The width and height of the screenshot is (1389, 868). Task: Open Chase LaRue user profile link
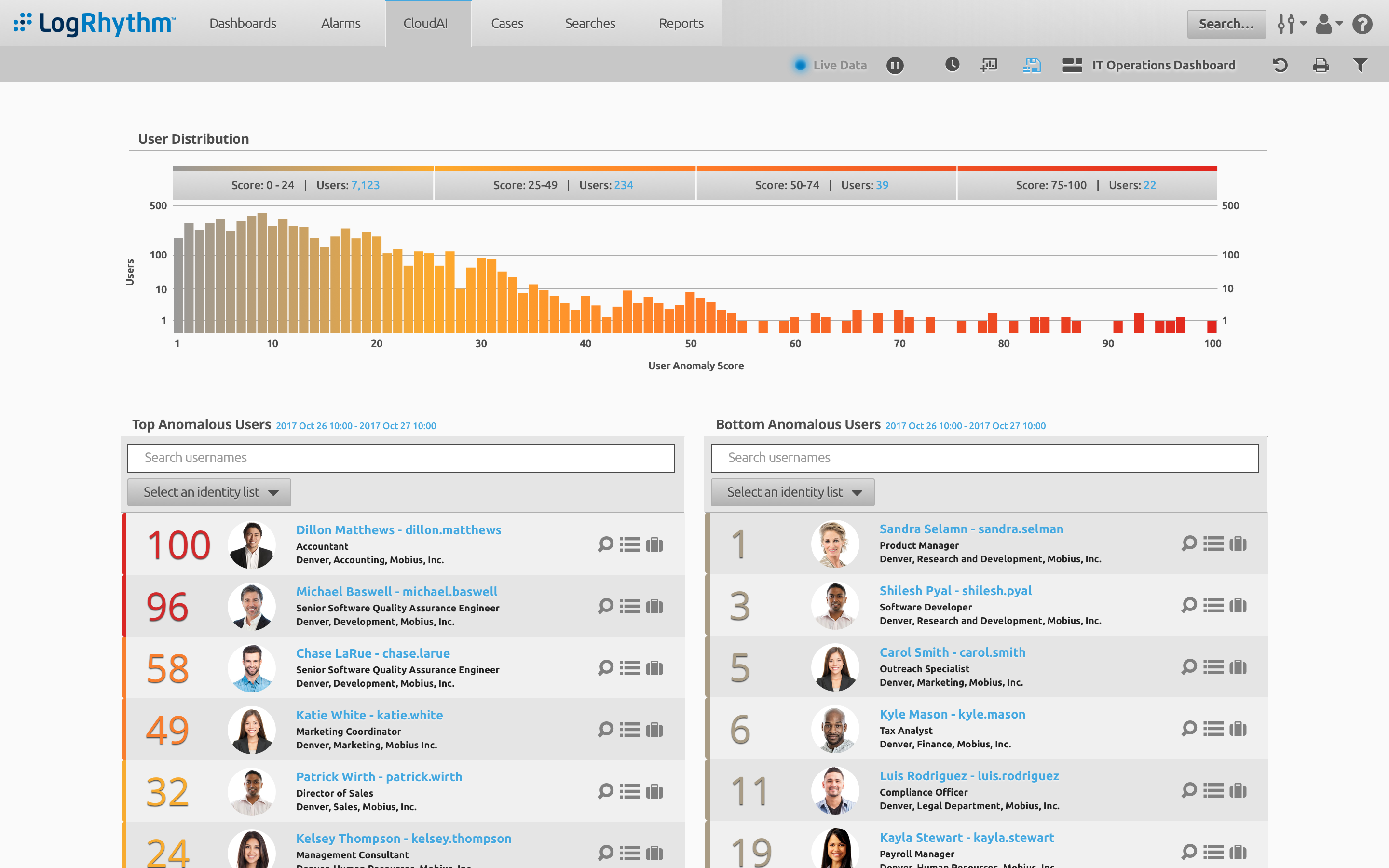[372, 653]
